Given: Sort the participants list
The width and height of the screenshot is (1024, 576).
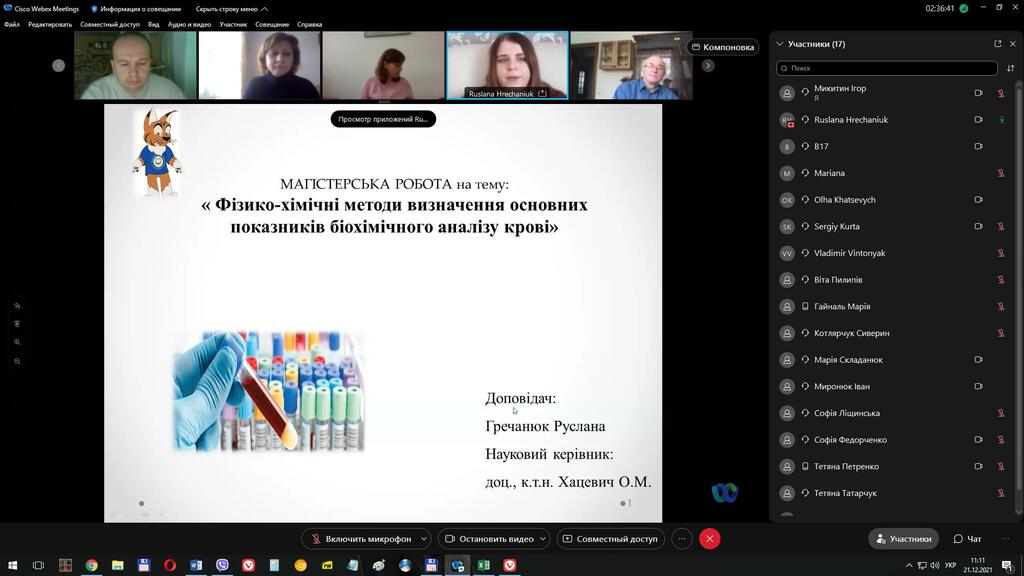Looking at the screenshot, I should tap(1010, 68).
